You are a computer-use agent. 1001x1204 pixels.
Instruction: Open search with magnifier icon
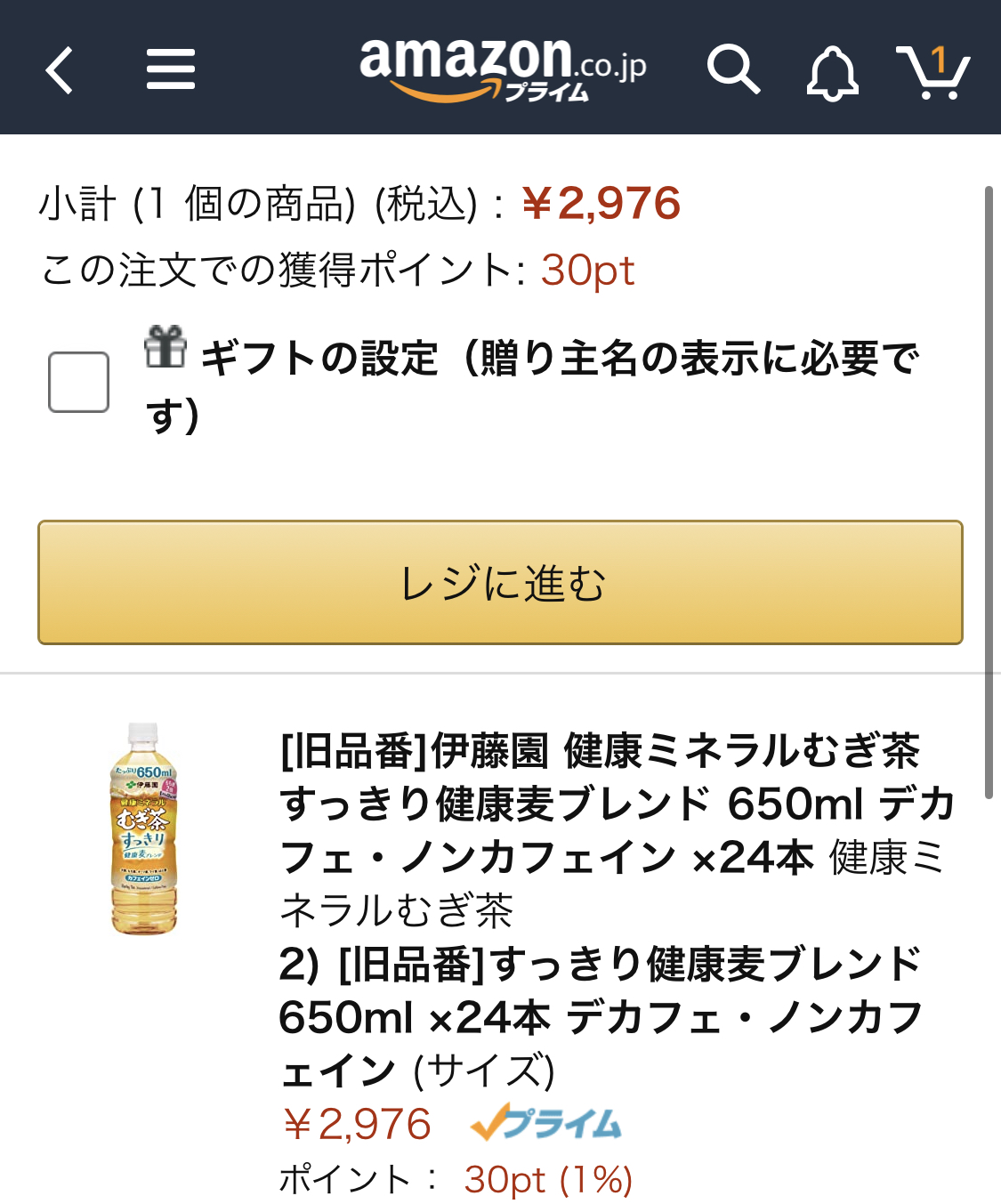click(733, 69)
